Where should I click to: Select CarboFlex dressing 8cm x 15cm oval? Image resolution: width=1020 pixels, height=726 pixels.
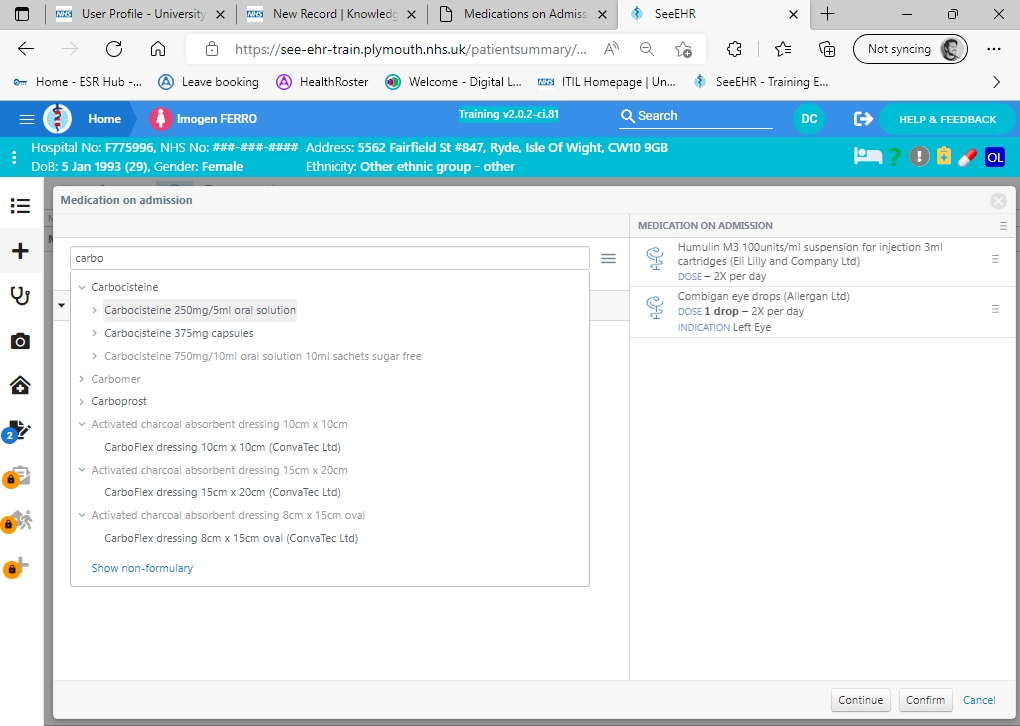pos(231,538)
